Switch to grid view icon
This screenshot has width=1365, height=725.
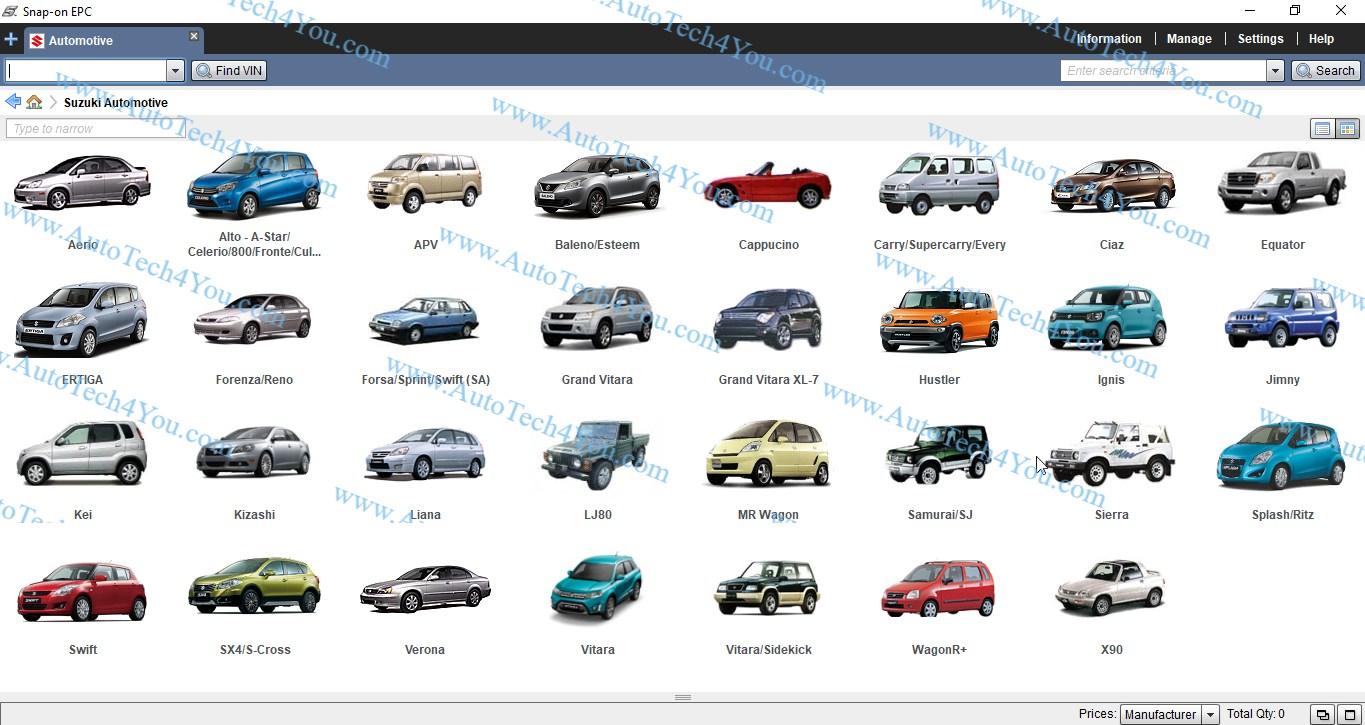(1347, 128)
